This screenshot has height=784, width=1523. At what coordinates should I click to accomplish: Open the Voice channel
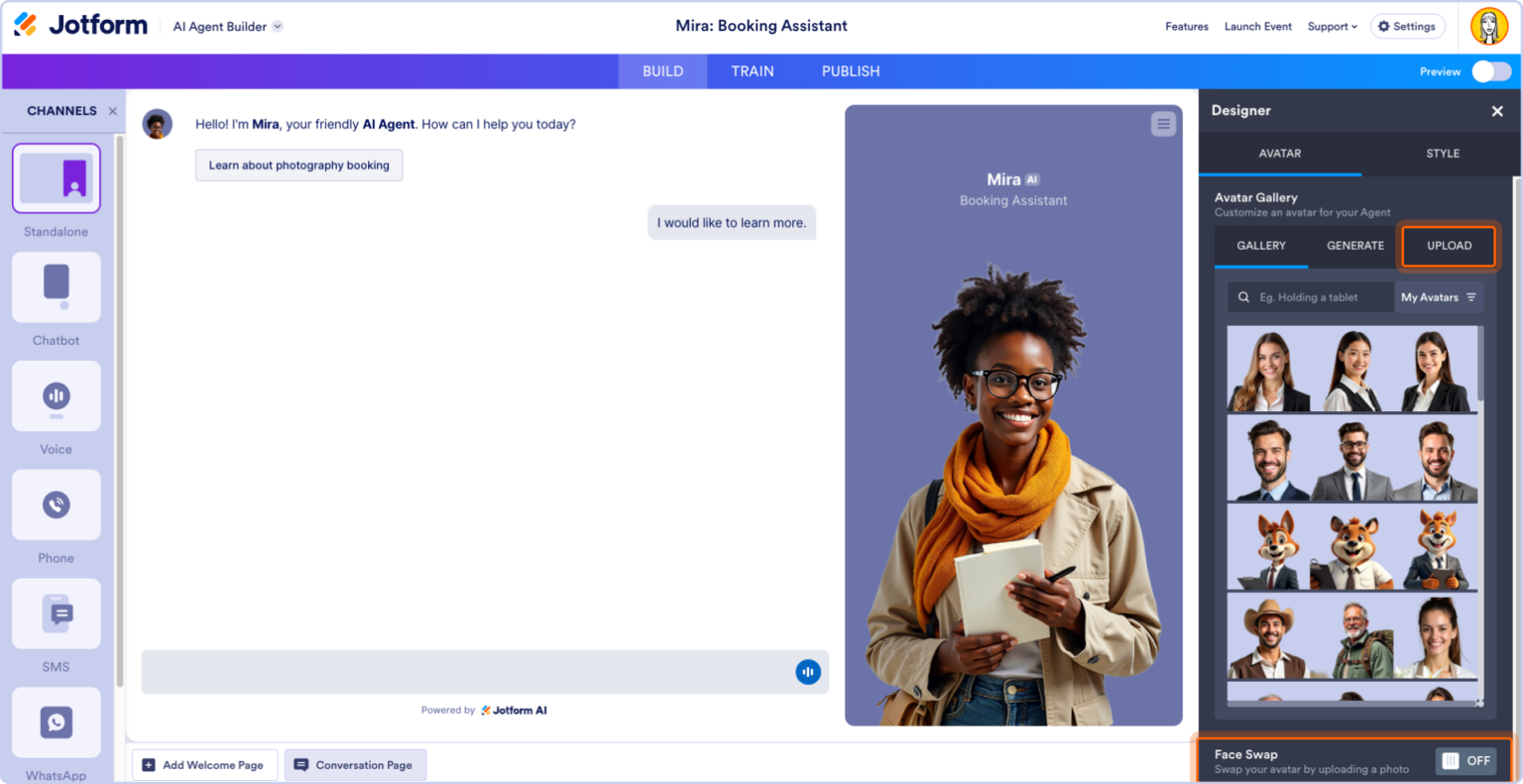coord(56,395)
